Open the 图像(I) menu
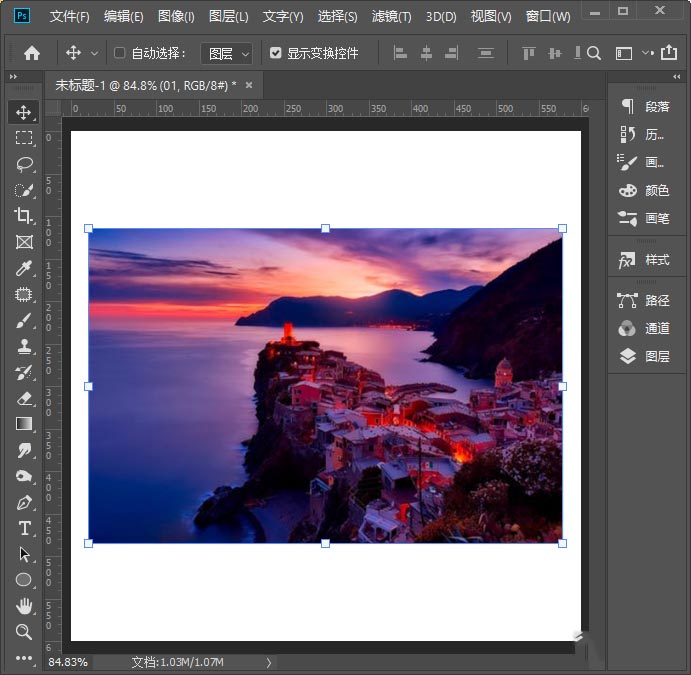This screenshot has width=691, height=675. click(176, 17)
